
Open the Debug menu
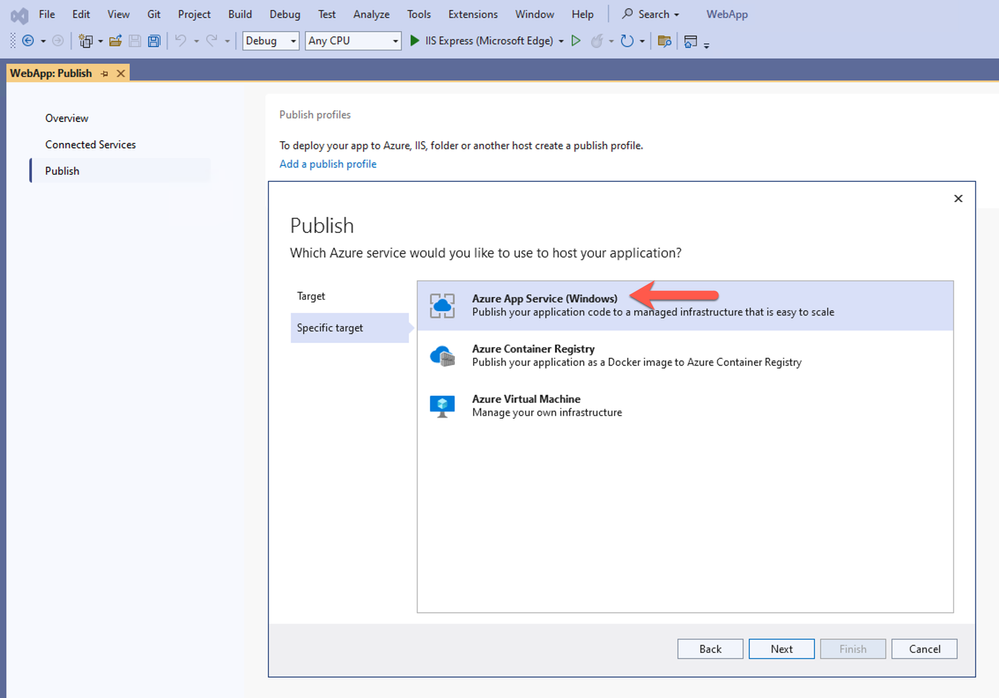(x=285, y=14)
